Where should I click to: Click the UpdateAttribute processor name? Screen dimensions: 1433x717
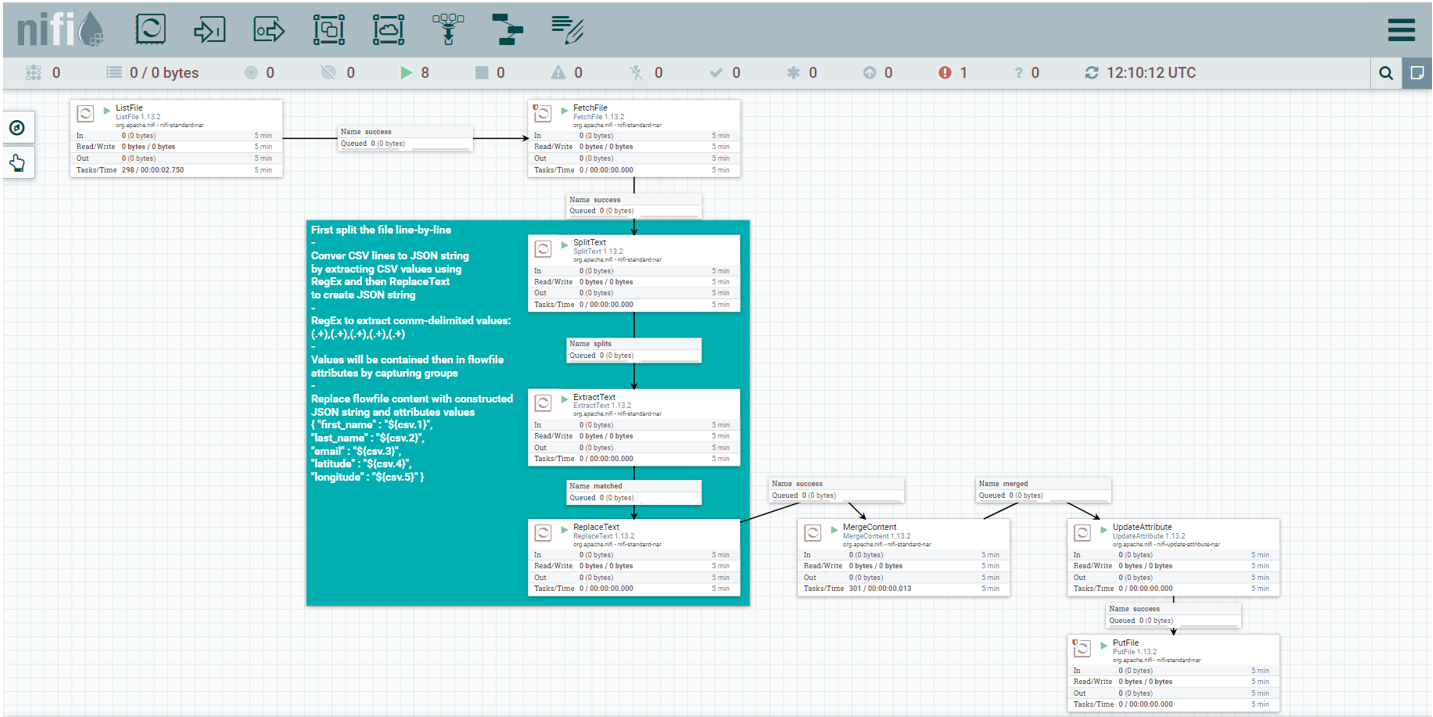pyautogui.click(x=1144, y=527)
